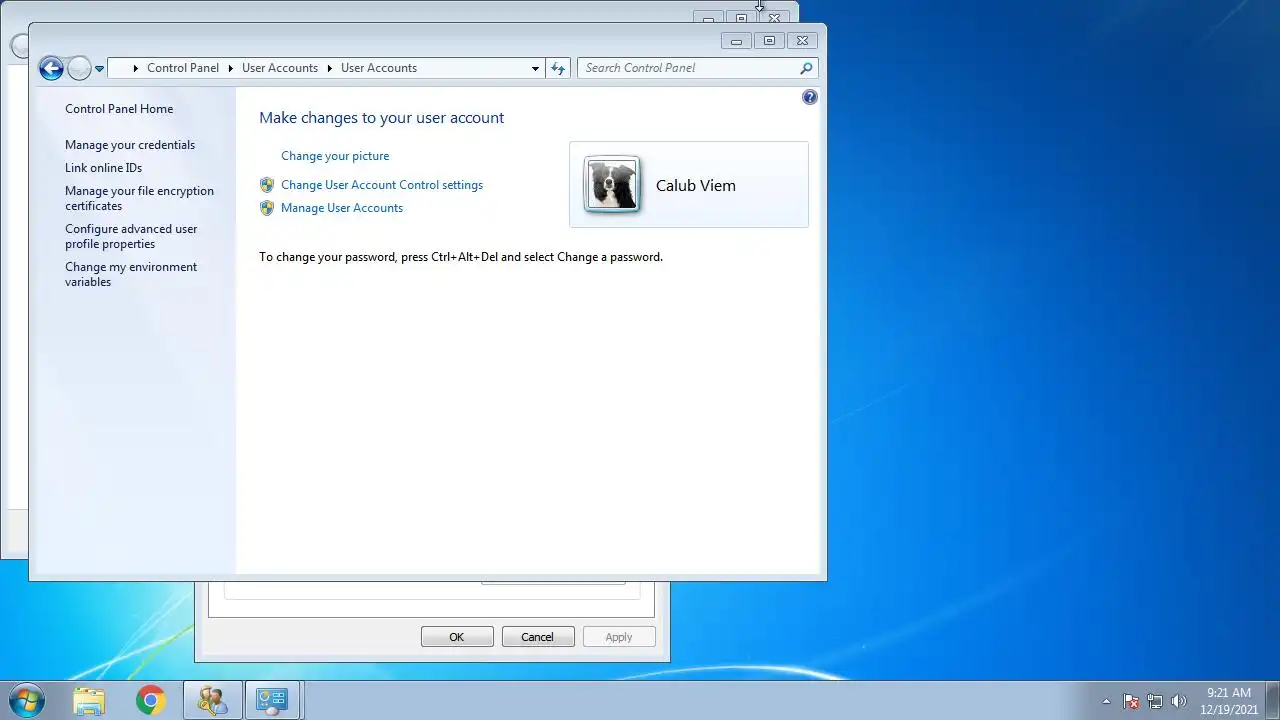Open the blue Help question mark icon

810,97
